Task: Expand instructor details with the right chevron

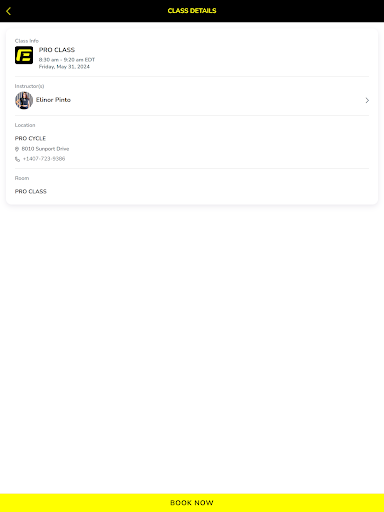Action: (367, 100)
